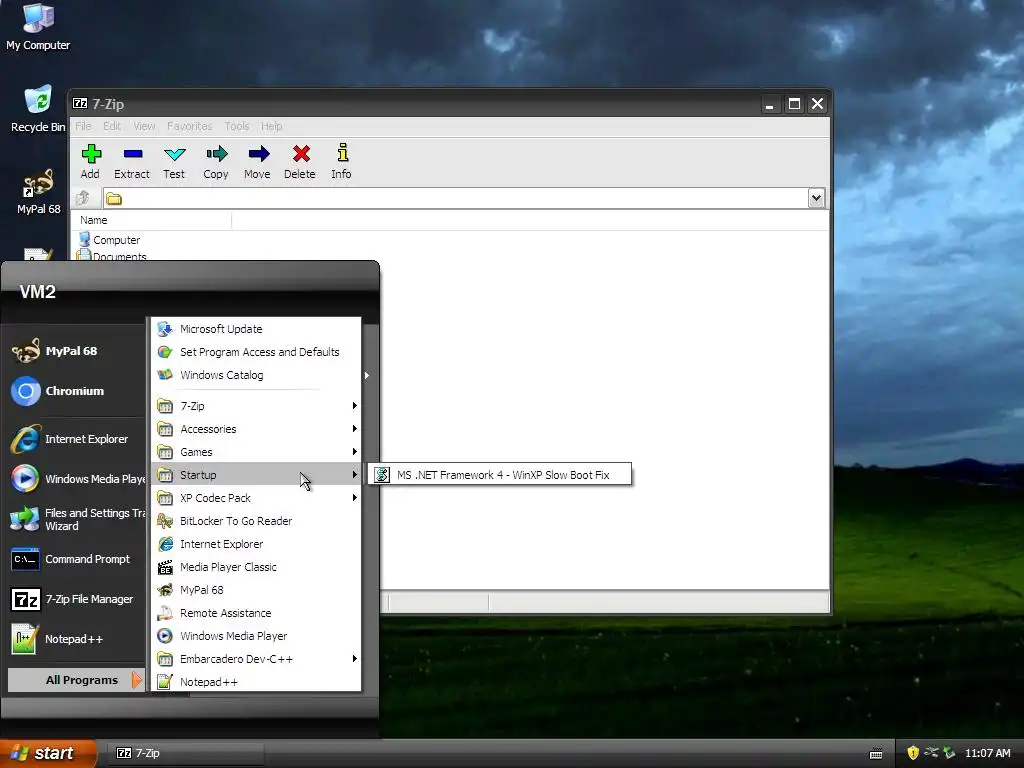Open Microsoft Update in programs list

pos(256,329)
